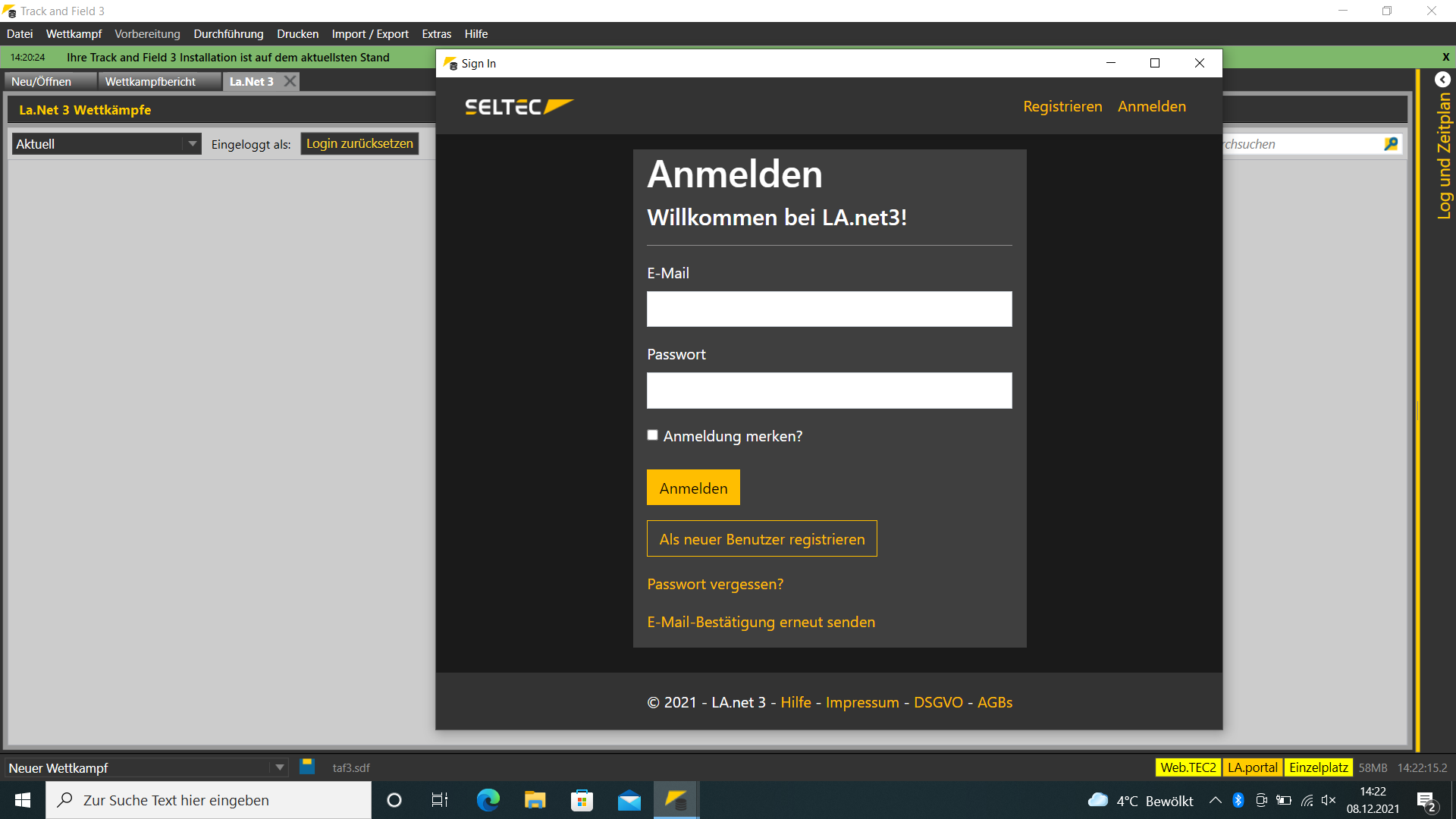
Task: Click the Sign In window title icon
Action: 450,64
